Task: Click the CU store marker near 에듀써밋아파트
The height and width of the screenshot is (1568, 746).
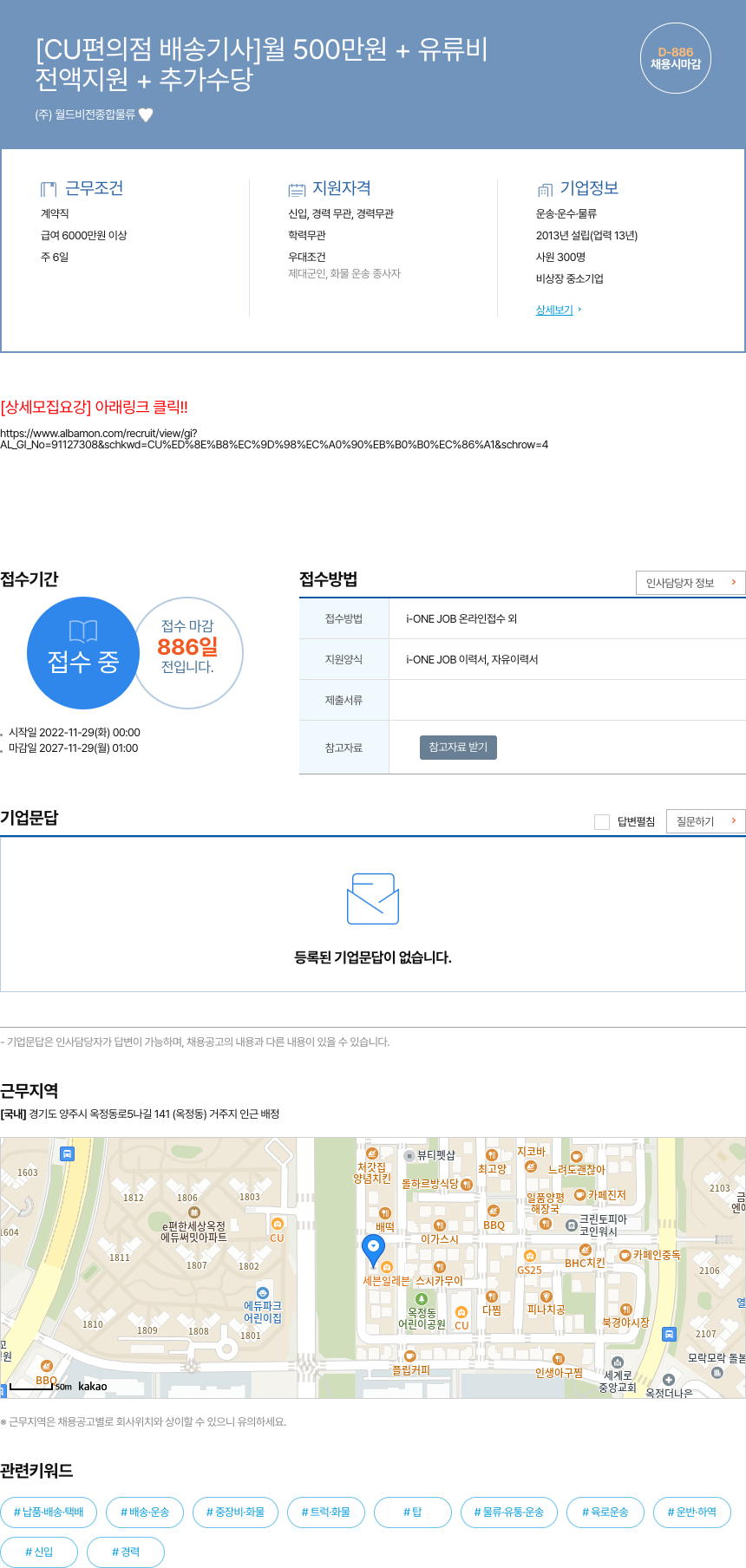Action: [278, 1224]
